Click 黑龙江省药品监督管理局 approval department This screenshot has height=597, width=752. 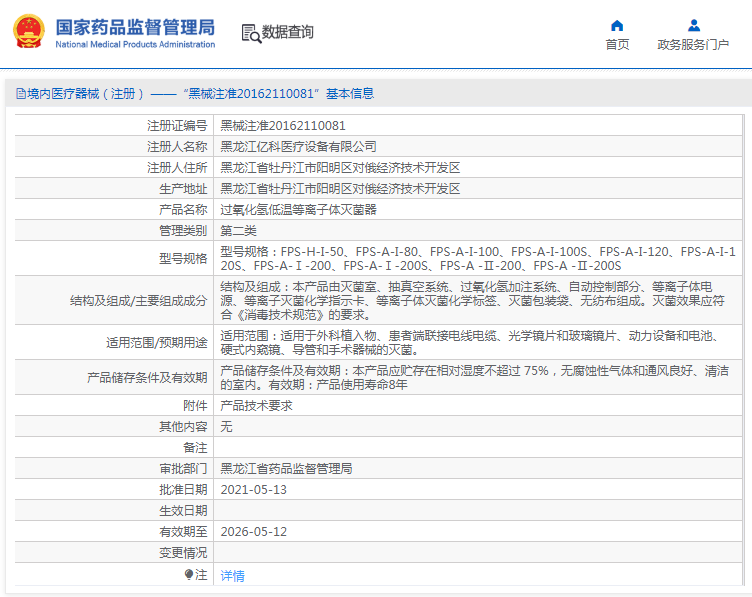(x=286, y=468)
